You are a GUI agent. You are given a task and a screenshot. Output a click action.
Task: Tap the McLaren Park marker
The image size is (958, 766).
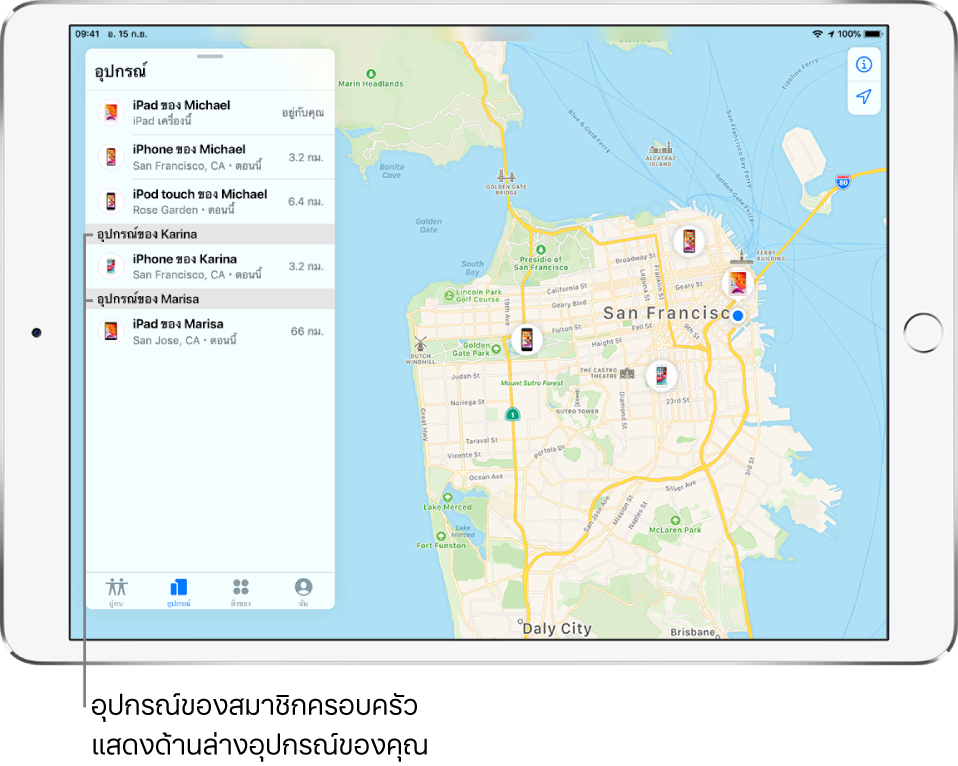675,520
